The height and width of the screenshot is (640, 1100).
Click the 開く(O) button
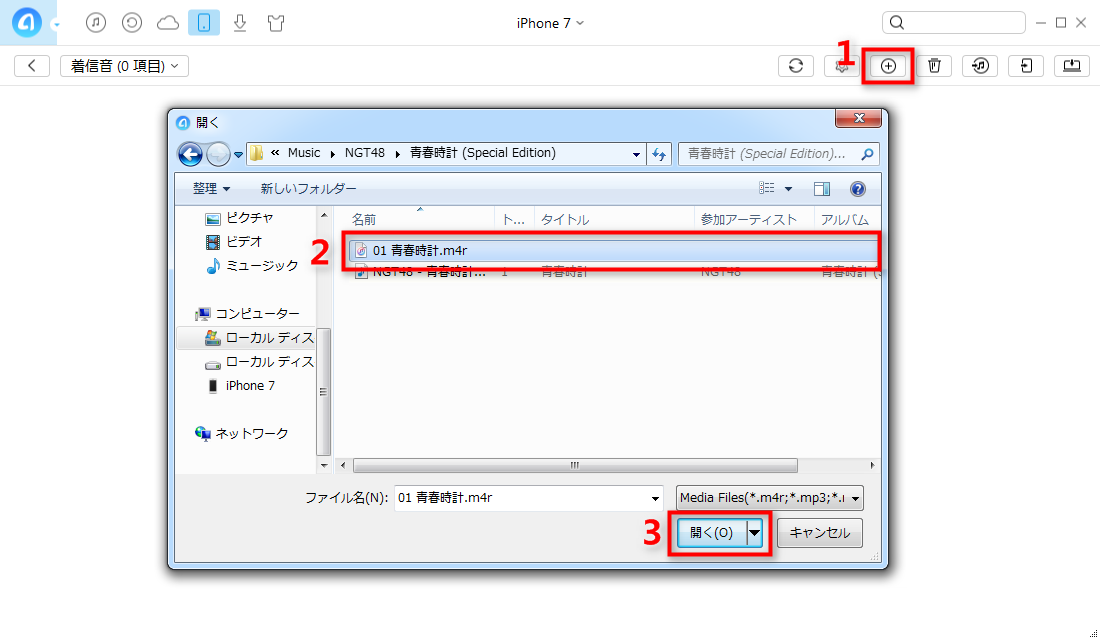[x=712, y=533]
